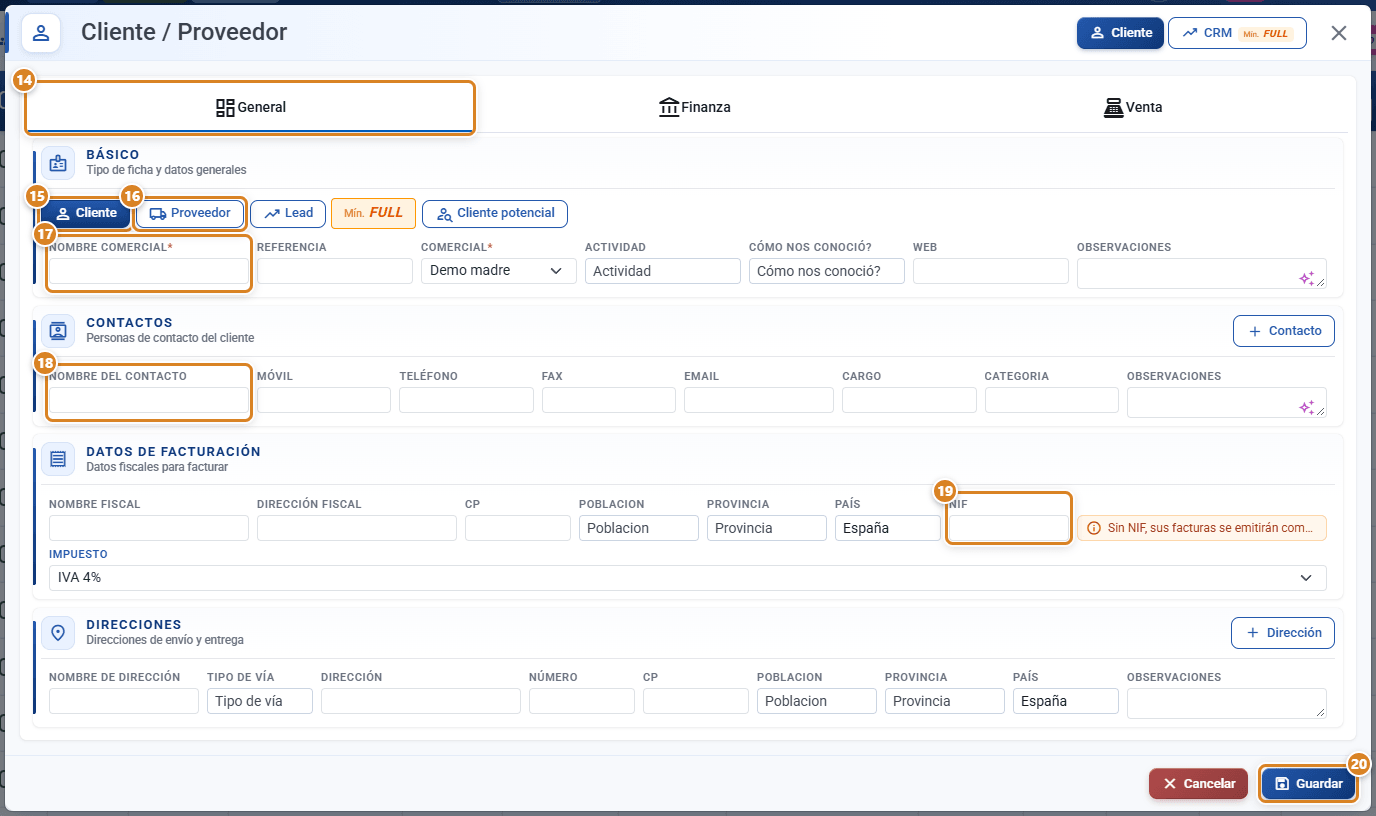This screenshot has width=1376, height=816.
Task: Click the info icon in NIF warning
Action: [x=1094, y=528]
